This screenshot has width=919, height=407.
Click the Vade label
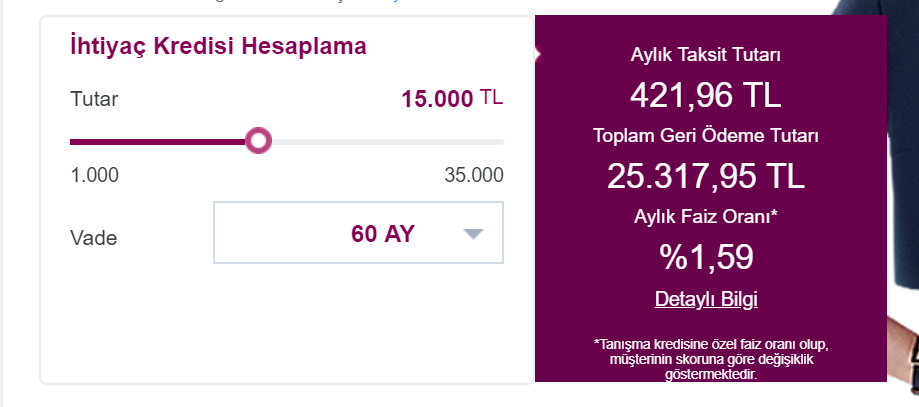(94, 238)
